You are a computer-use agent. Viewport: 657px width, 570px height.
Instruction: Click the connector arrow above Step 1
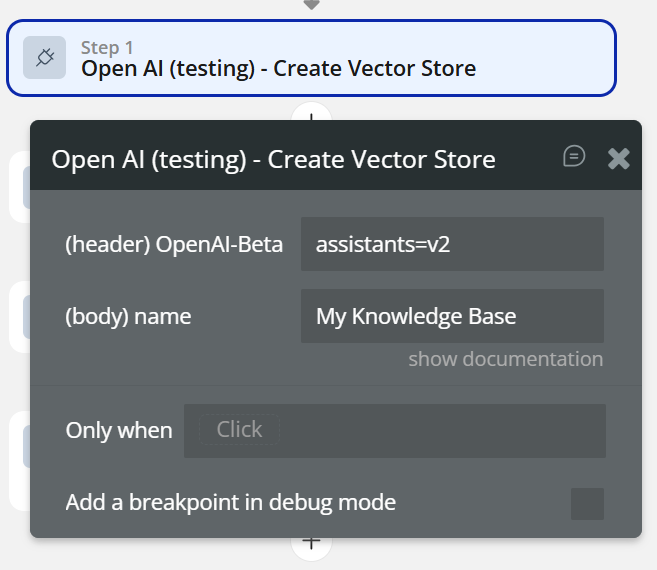[x=311, y=5]
